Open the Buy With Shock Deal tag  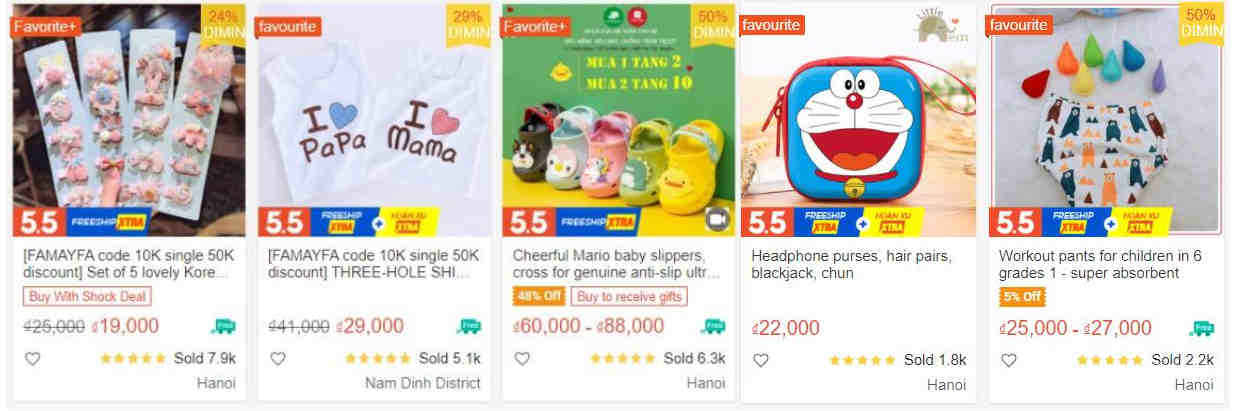point(88,296)
